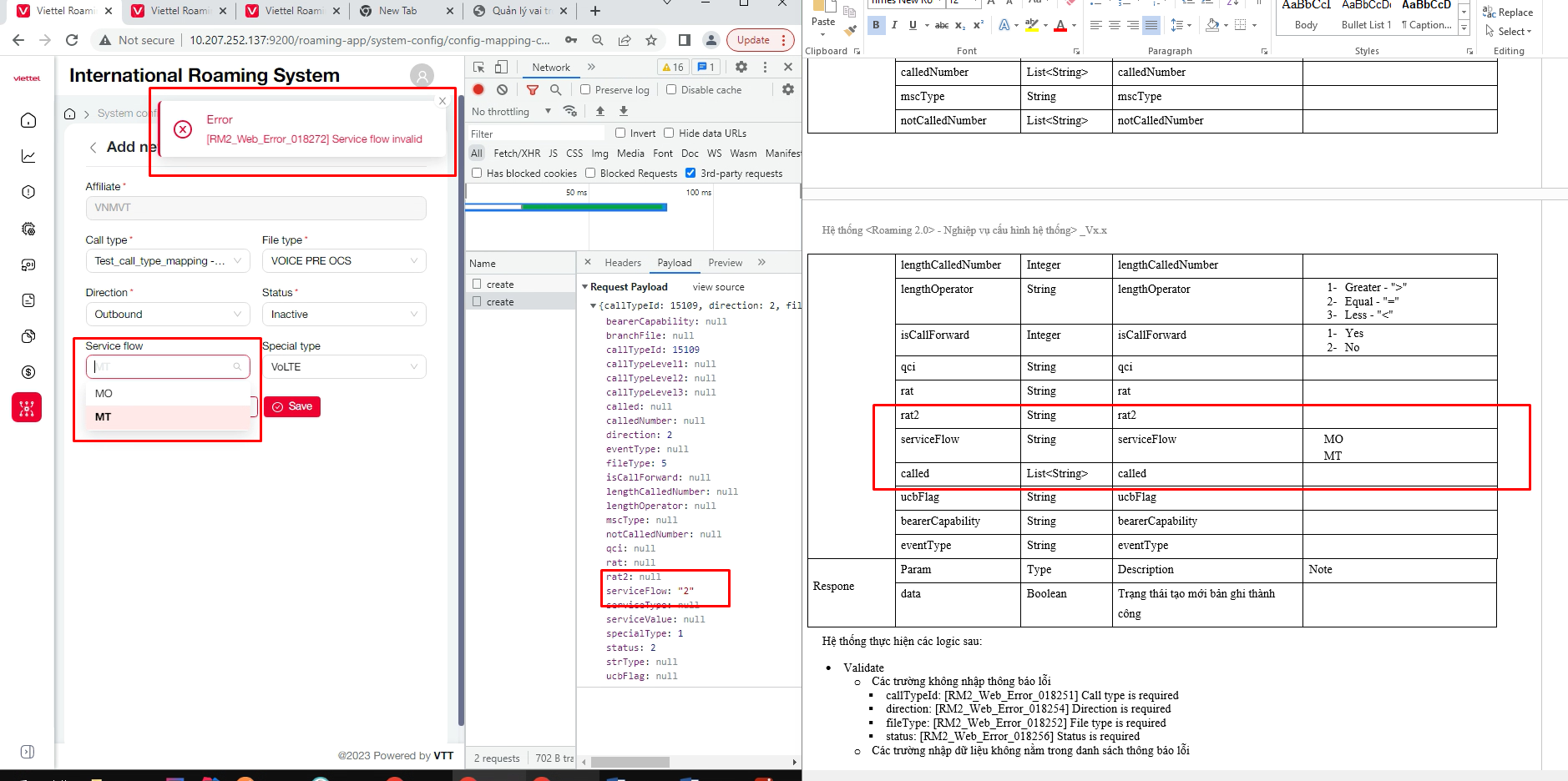Click the Bold button in Word ribbon

[x=876, y=25]
